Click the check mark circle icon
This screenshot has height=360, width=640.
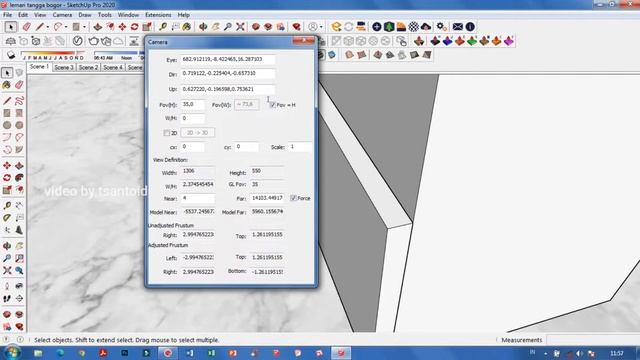click(x=78, y=41)
